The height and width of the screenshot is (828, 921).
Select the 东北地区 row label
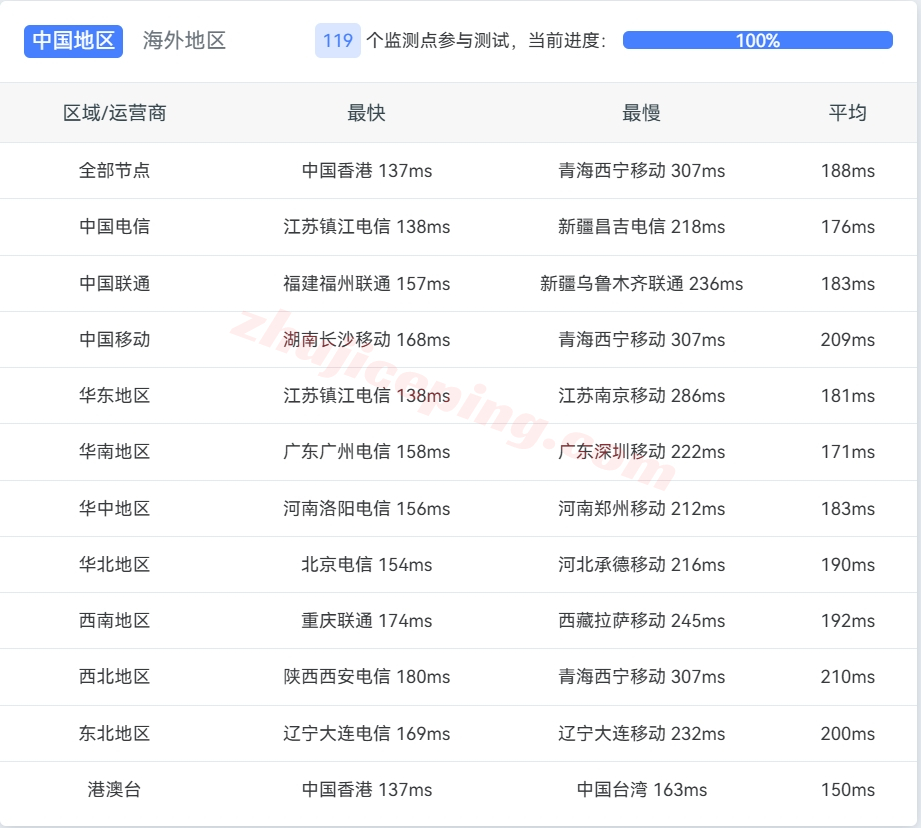[115, 733]
